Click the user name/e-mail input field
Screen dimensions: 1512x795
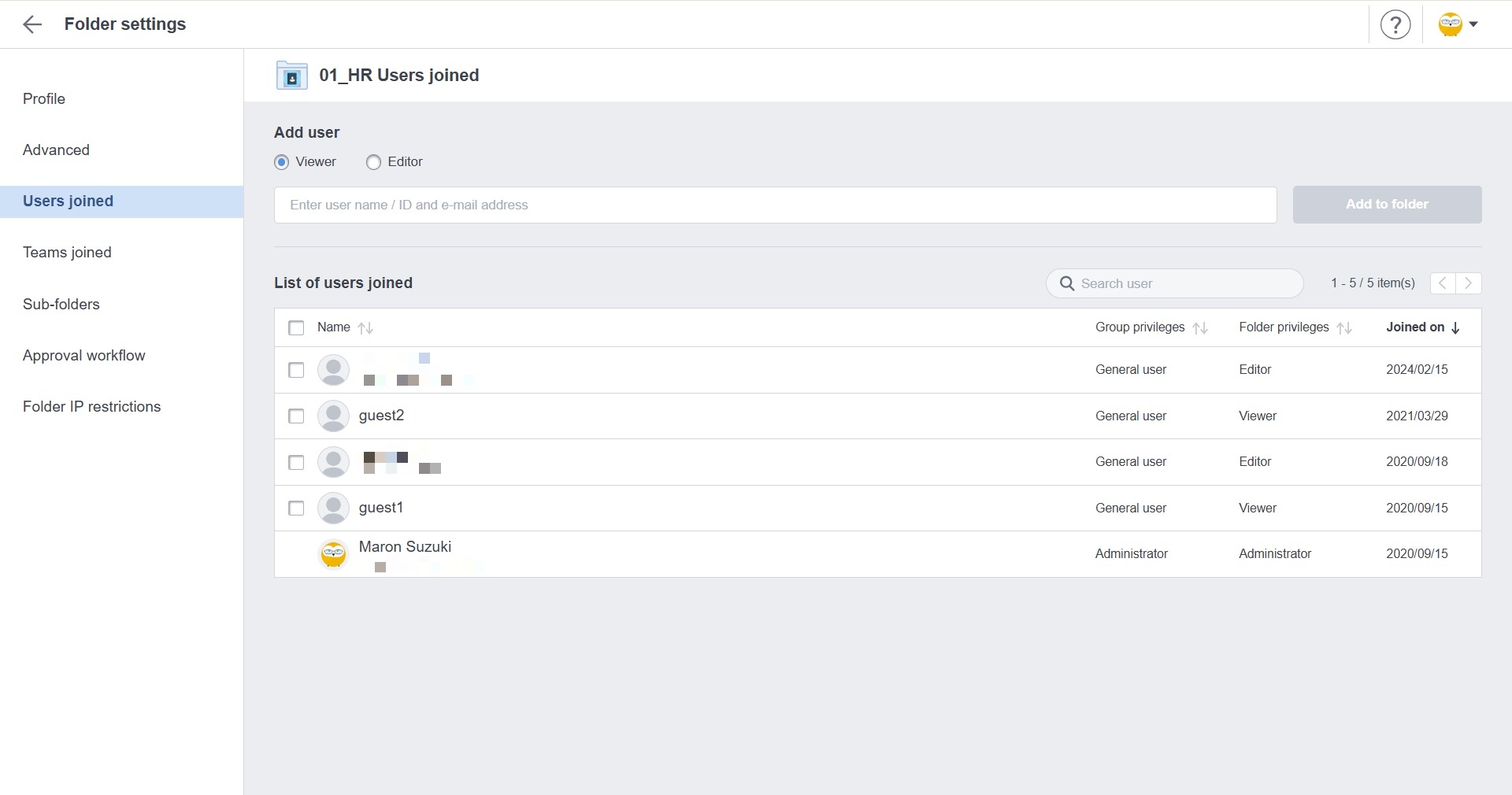click(x=775, y=205)
